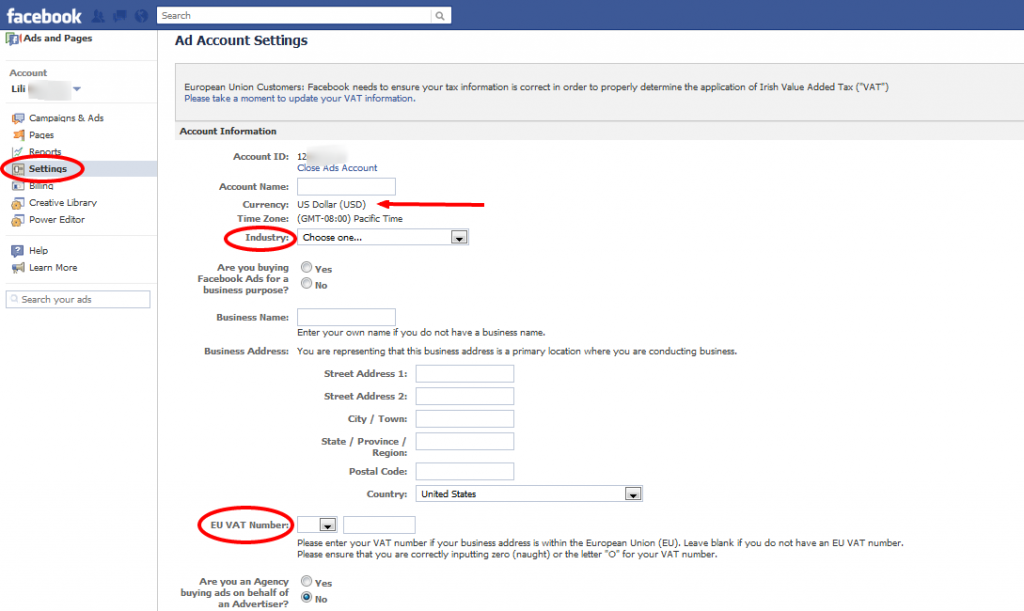Go to Pages in sidebar
Viewport: 1024px width, 611px height.
click(41, 135)
